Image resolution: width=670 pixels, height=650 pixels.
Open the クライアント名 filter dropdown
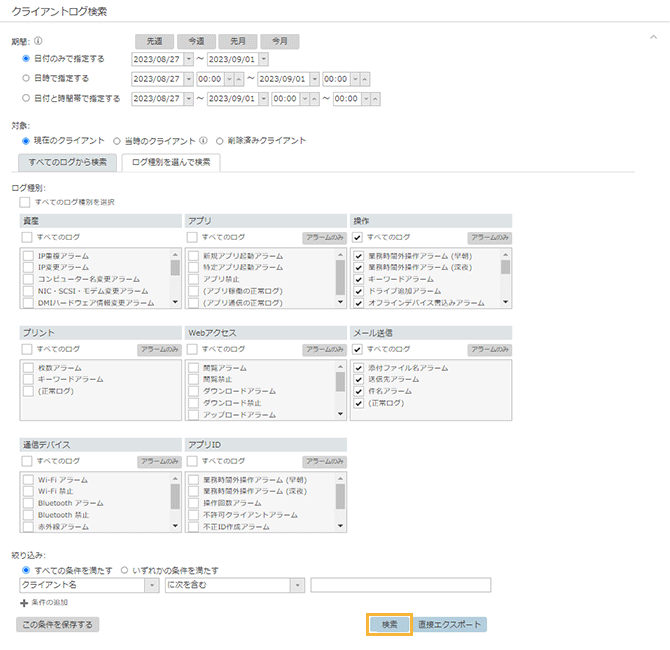152,585
